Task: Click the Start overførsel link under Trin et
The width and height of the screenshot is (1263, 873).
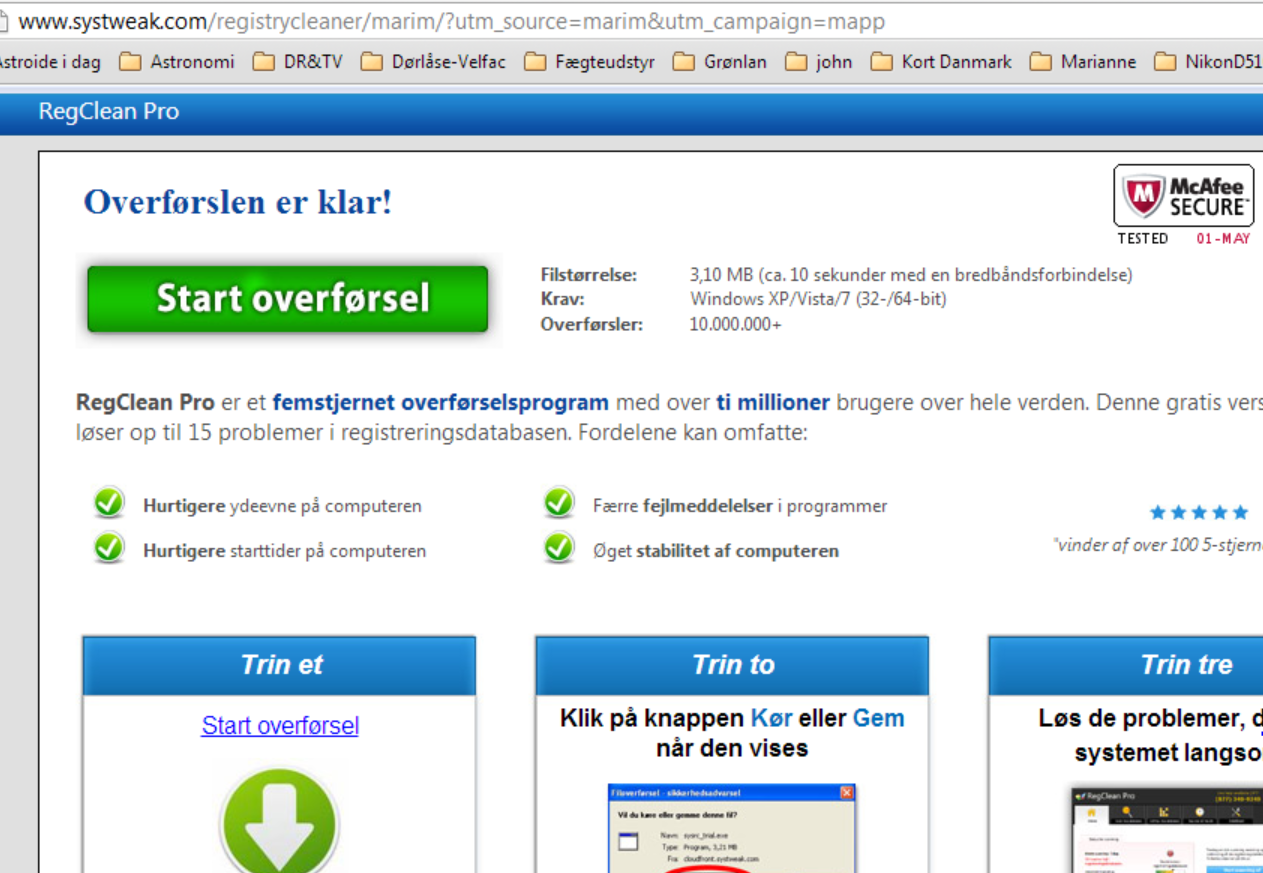Action: (x=280, y=725)
